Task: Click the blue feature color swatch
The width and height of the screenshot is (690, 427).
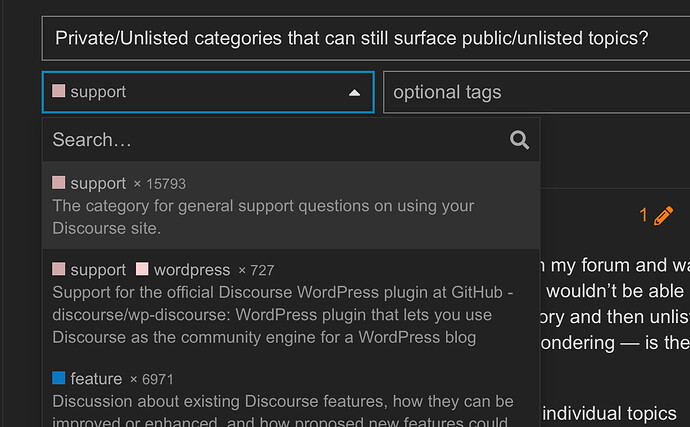Action: click(59, 378)
